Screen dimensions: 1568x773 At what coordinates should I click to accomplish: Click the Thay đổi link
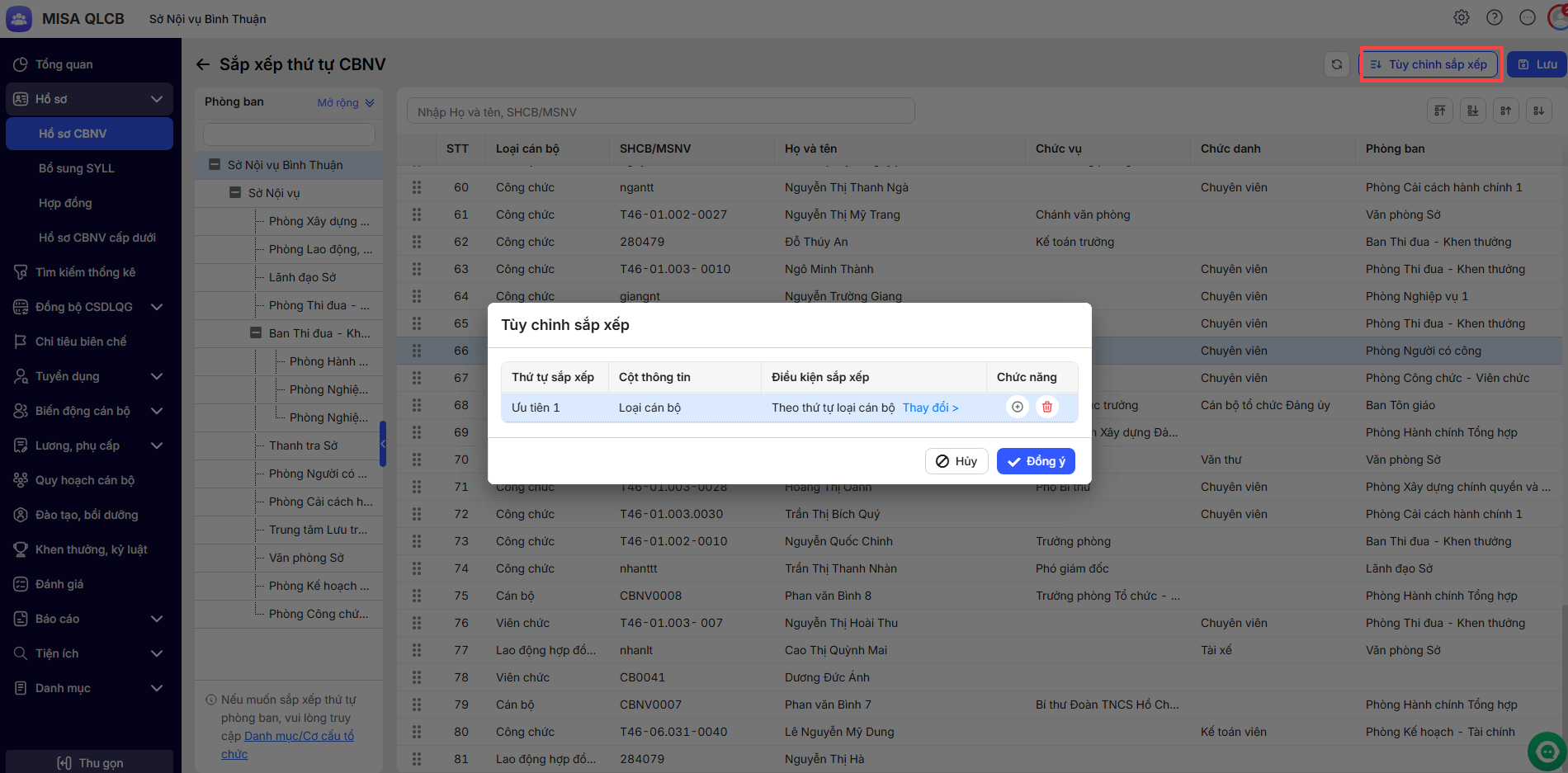pos(930,408)
